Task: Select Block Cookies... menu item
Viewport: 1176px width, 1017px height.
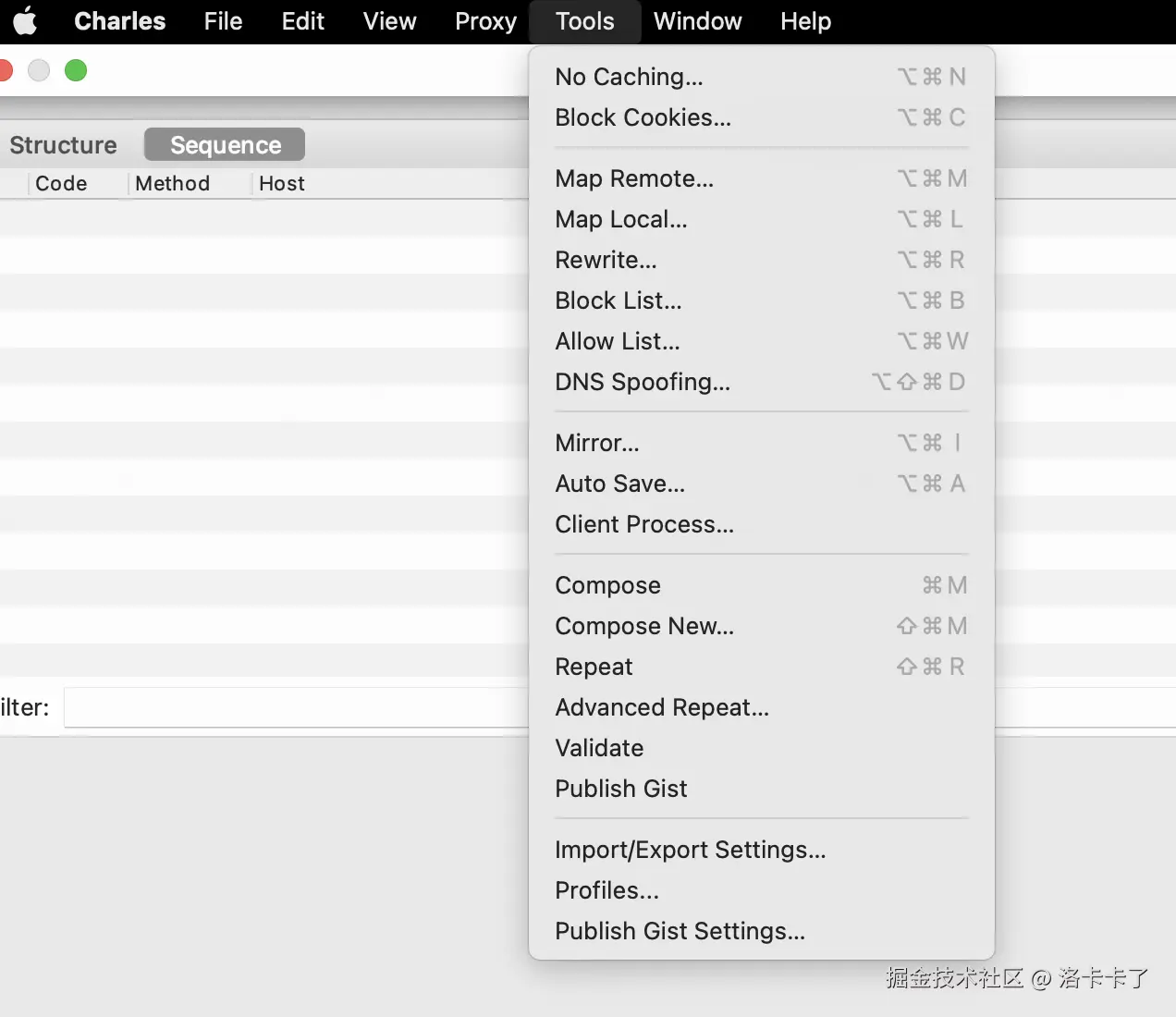Action: (761, 117)
